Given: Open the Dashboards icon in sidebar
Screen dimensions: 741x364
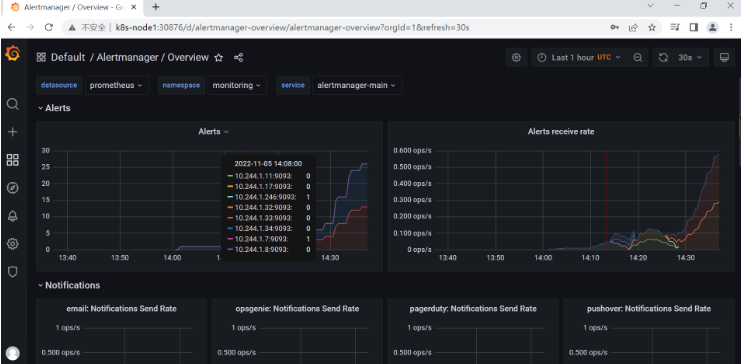Looking at the screenshot, I should (13, 160).
